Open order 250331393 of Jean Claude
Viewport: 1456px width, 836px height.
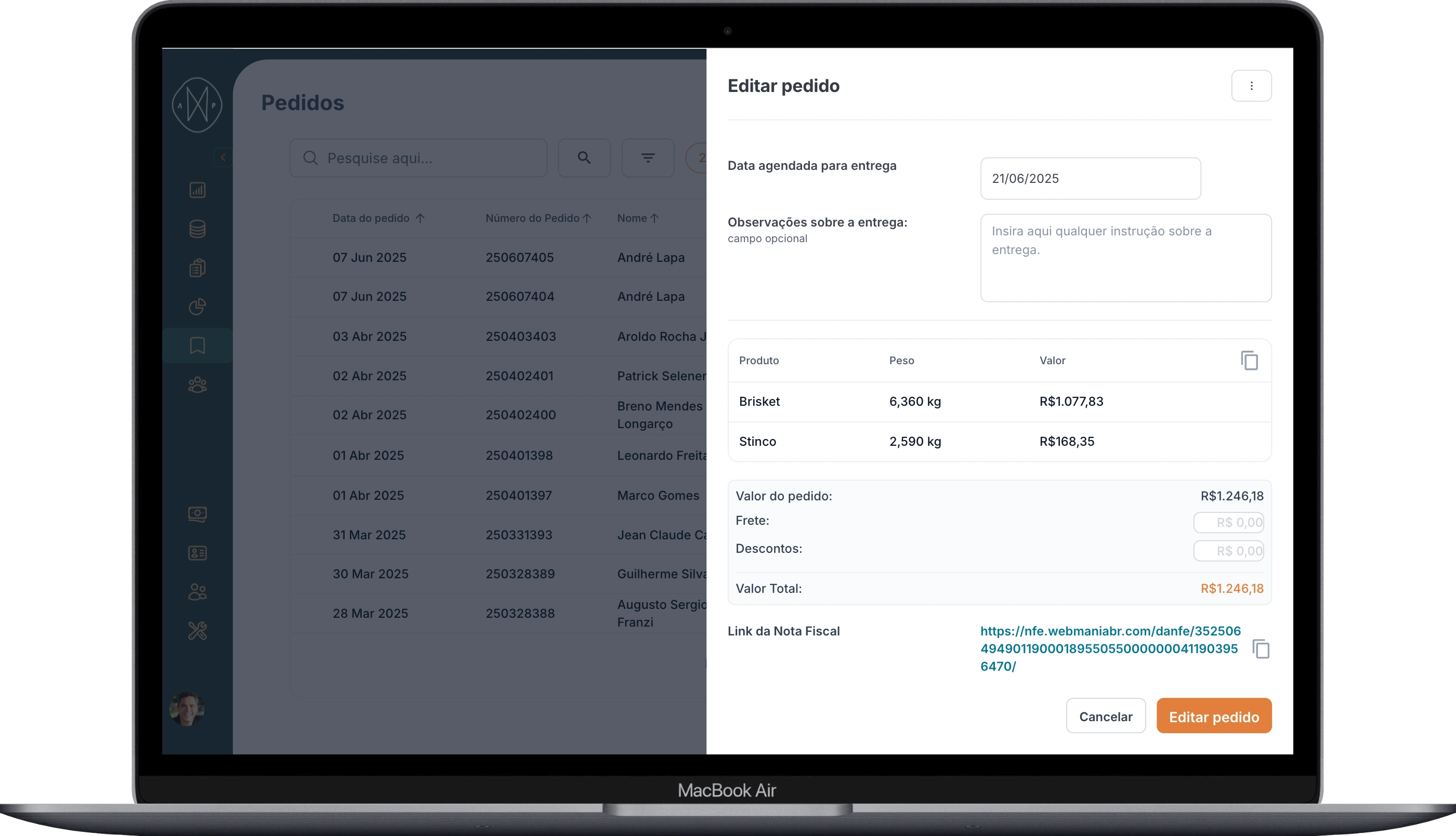pyautogui.click(x=498, y=535)
